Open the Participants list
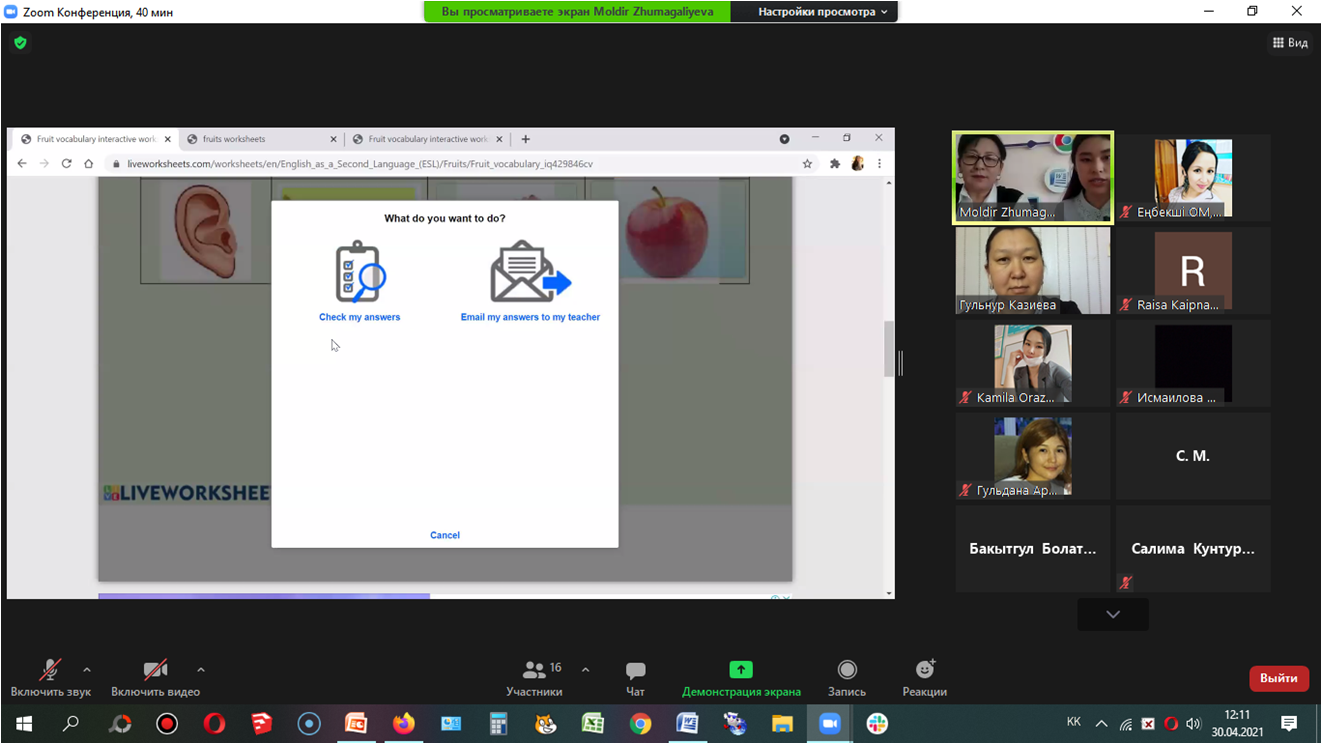Viewport: 1322px width, 744px height. click(x=534, y=677)
